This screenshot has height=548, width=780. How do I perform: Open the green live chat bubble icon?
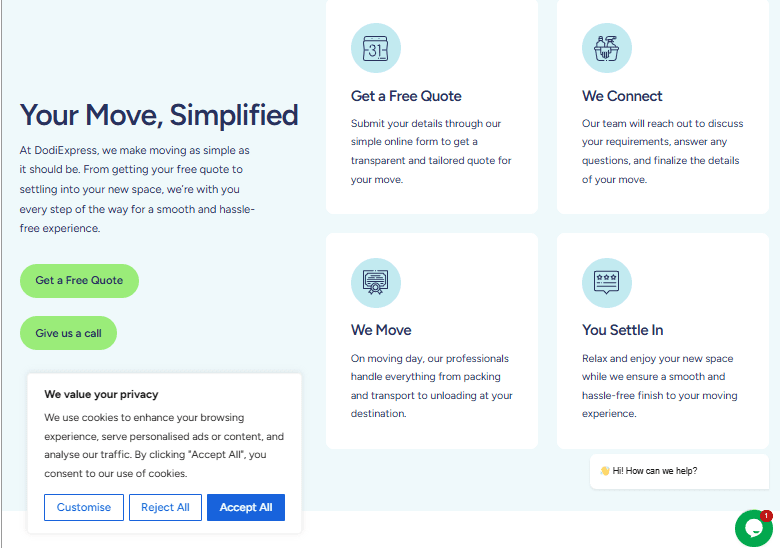pos(754,528)
